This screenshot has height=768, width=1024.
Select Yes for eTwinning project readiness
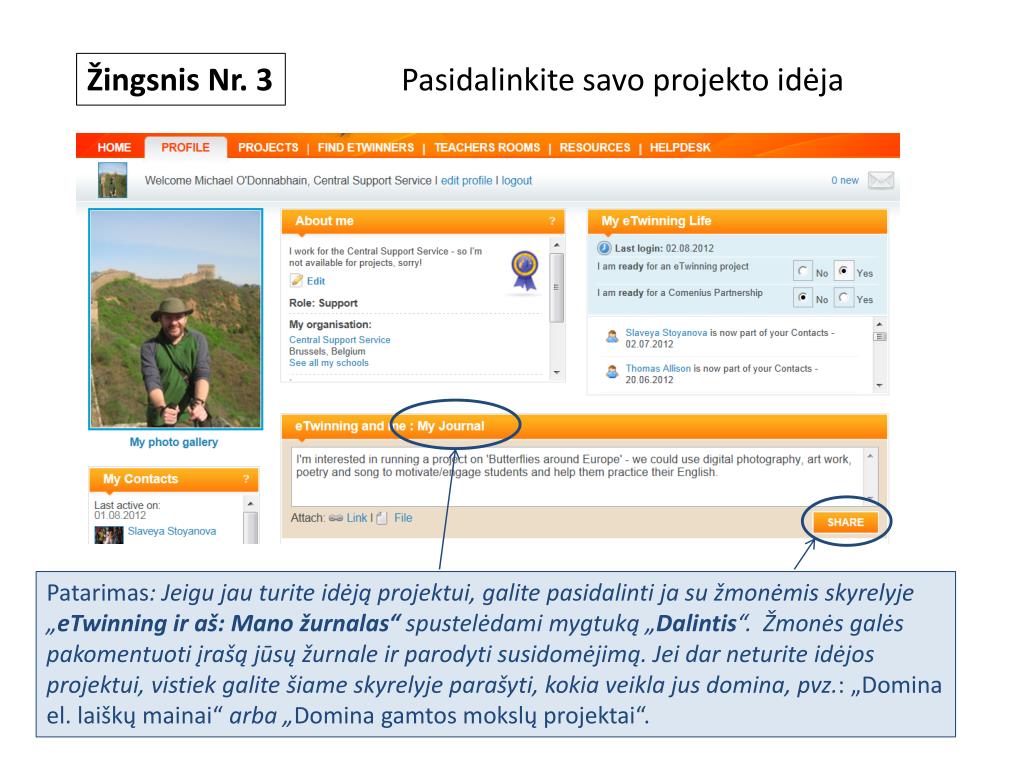point(844,271)
